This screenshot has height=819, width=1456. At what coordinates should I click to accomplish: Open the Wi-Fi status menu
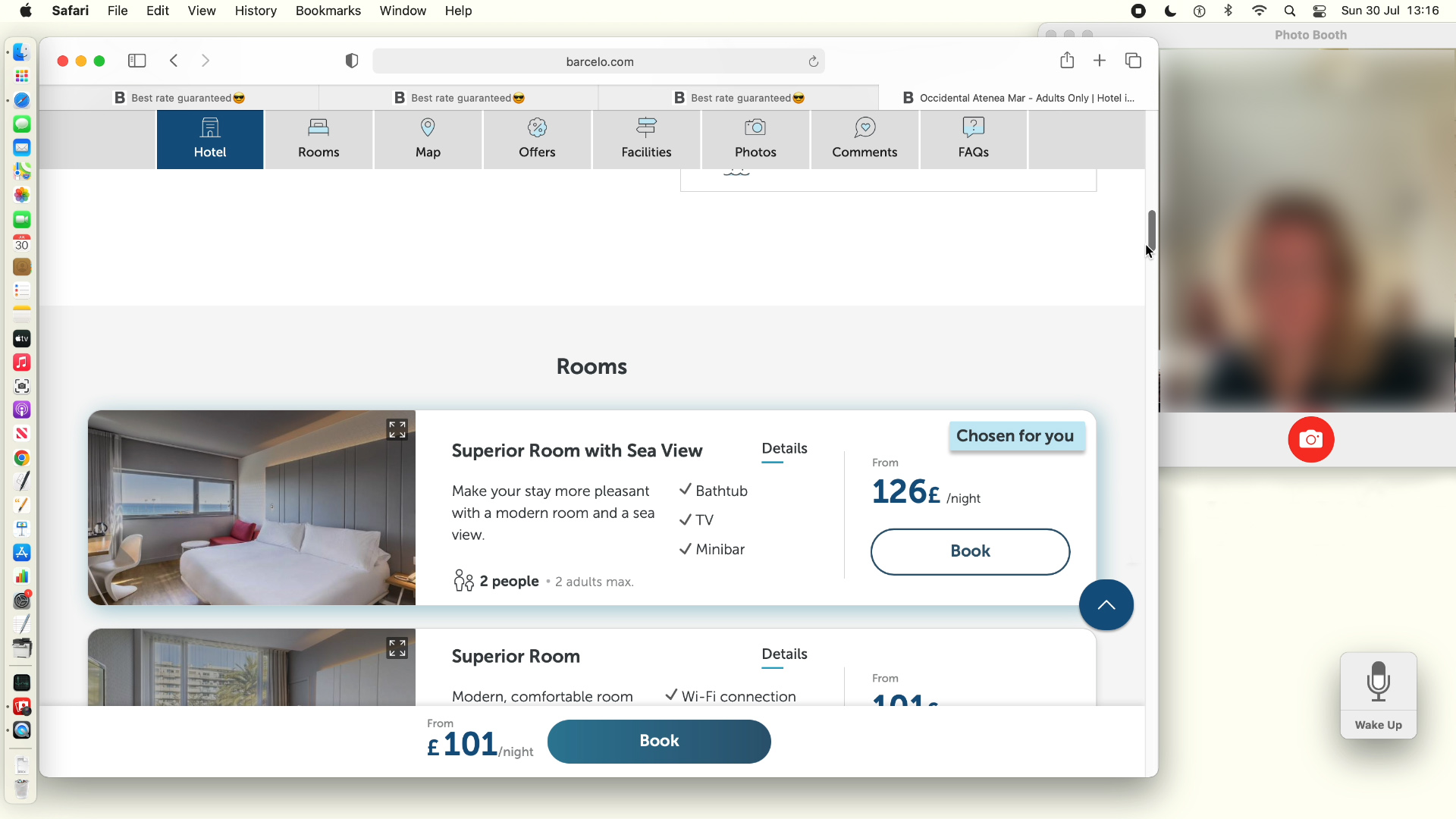(x=1259, y=11)
